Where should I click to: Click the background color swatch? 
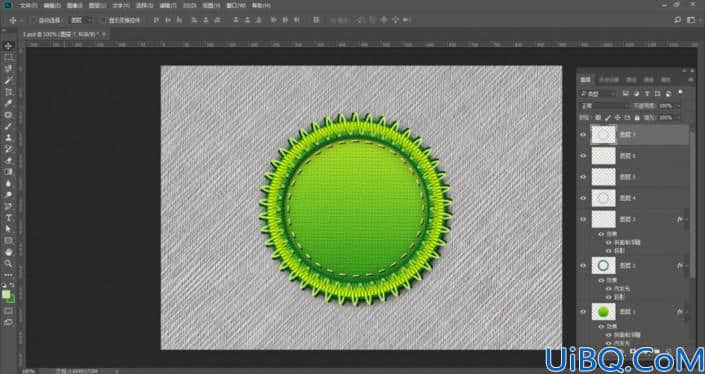pos(10,298)
